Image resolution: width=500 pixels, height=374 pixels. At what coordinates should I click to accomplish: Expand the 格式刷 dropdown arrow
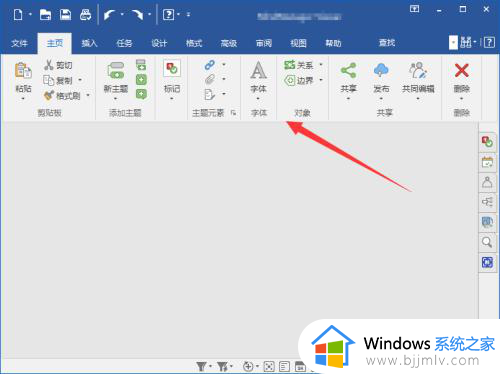click(88, 95)
